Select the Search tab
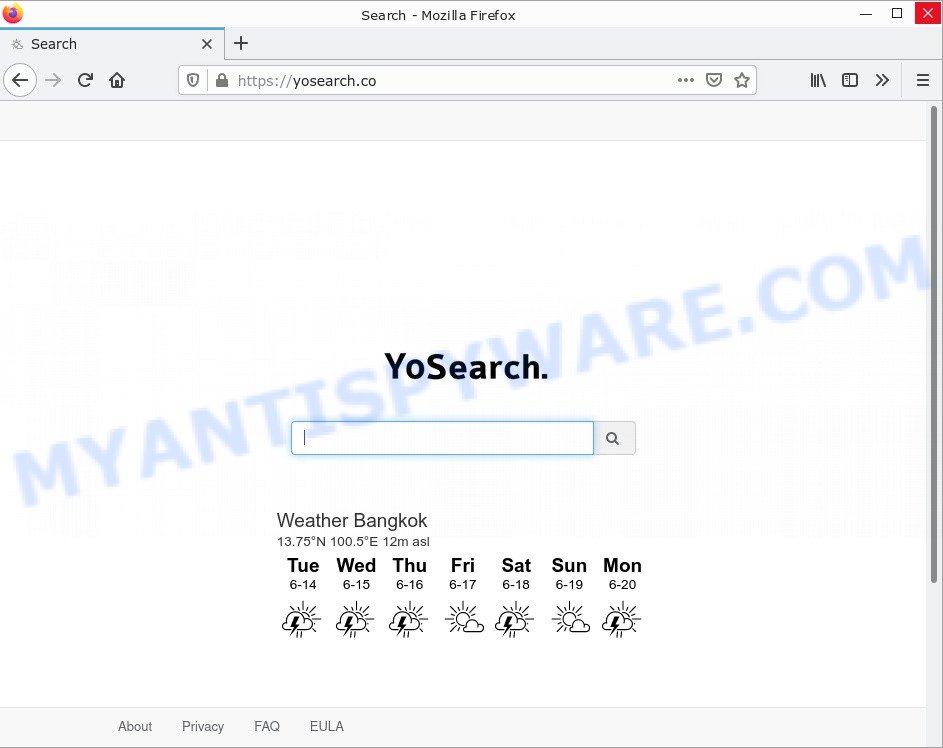 pyautogui.click(x=112, y=44)
